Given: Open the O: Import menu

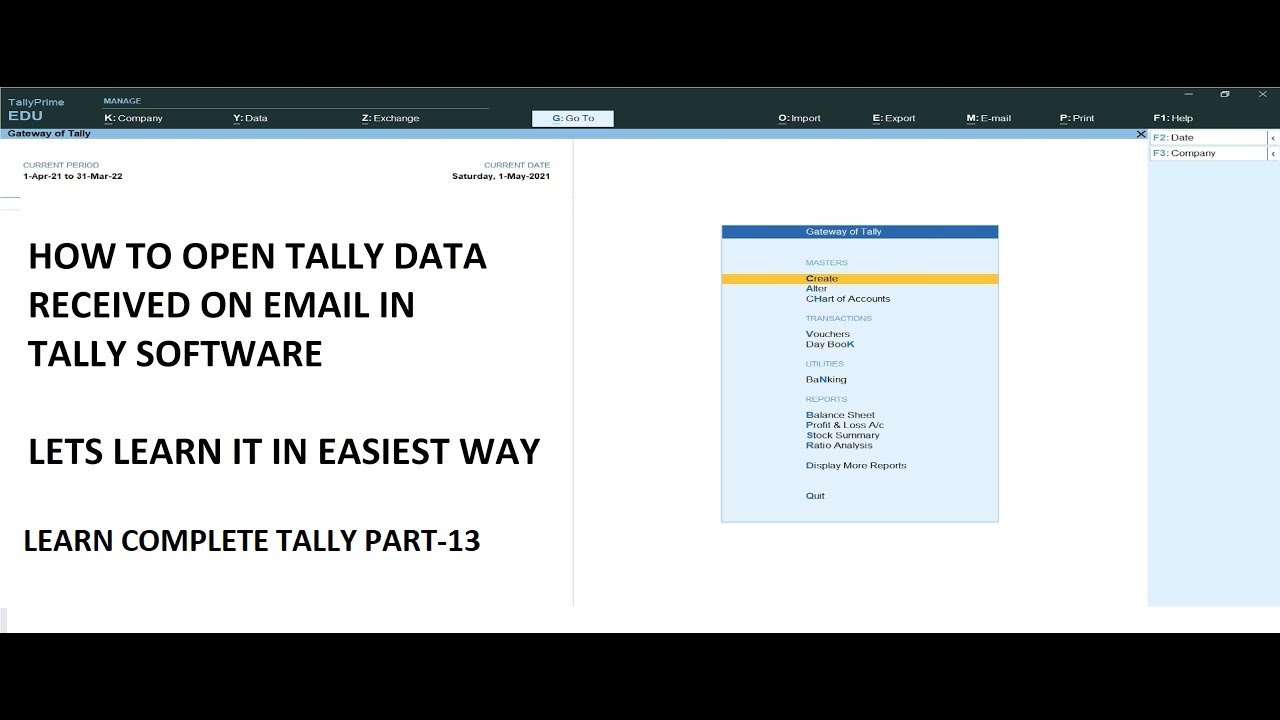Looking at the screenshot, I should click(x=800, y=118).
